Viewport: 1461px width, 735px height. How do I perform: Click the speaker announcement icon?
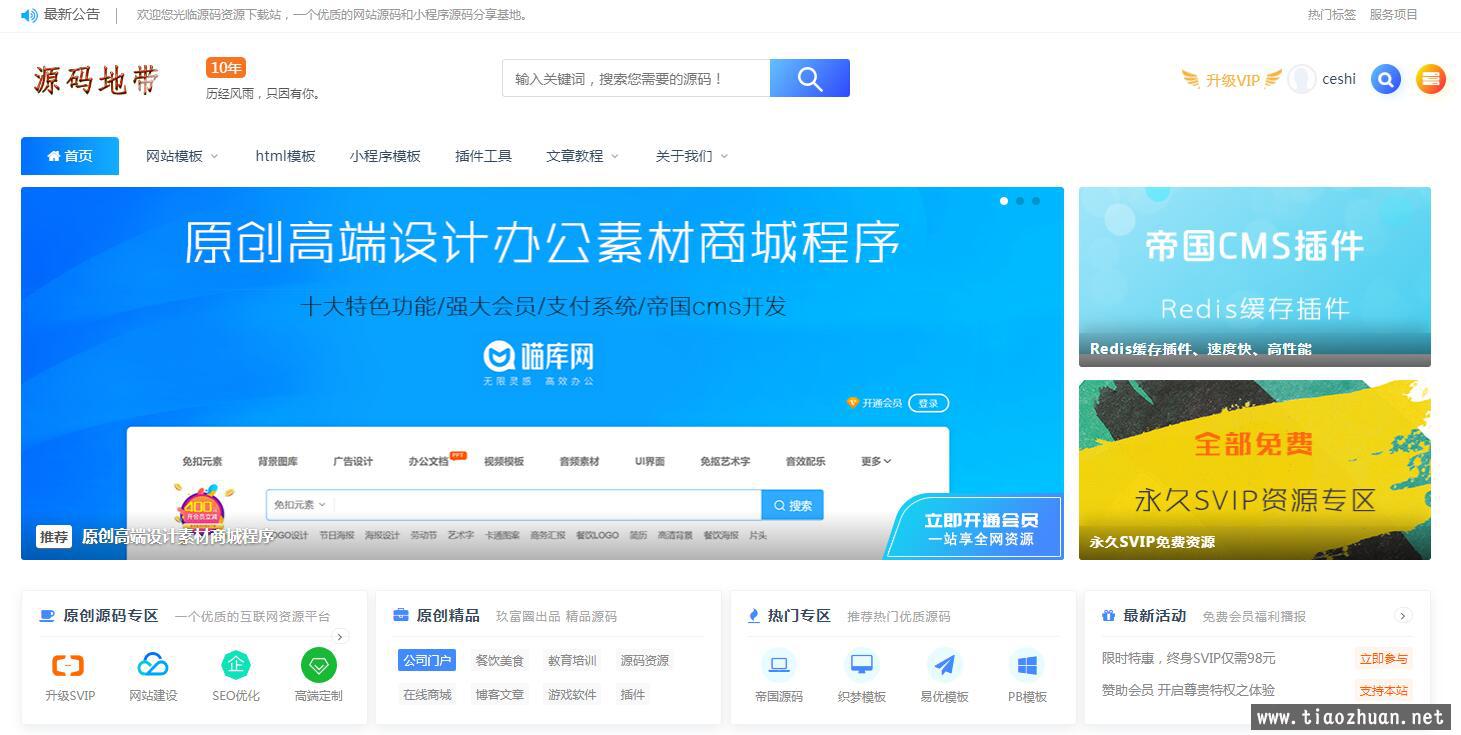(x=29, y=15)
